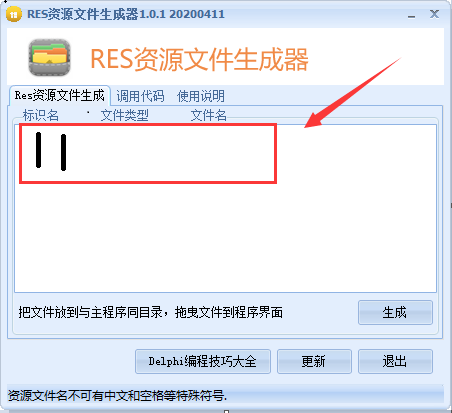
Task: Open the 使用说明 tab
Action: pos(201,96)
